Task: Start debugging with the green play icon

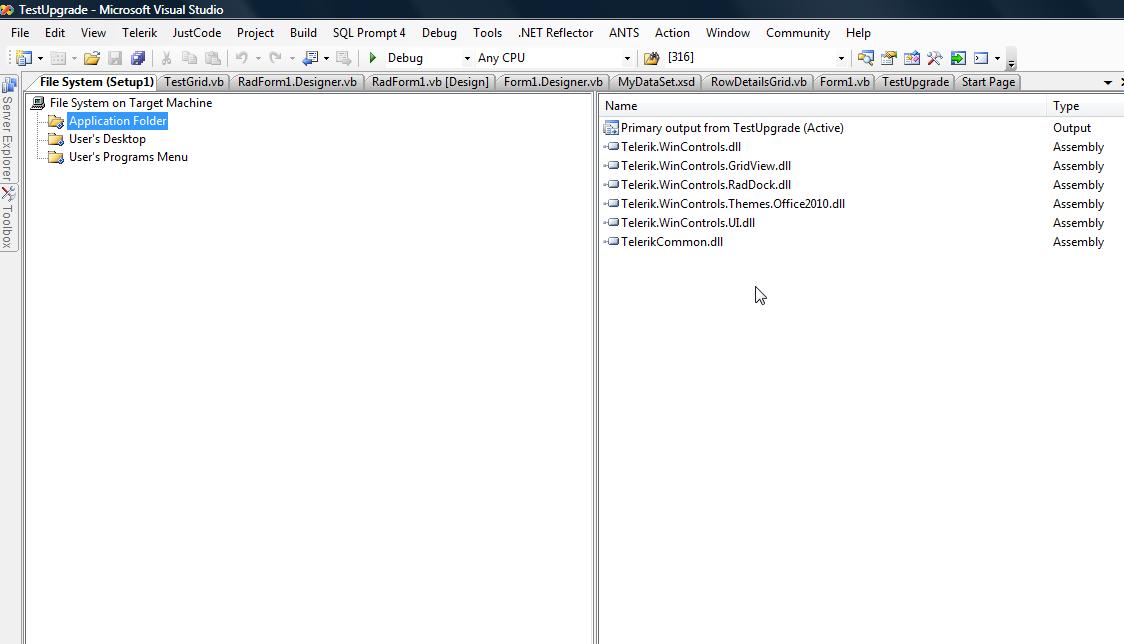Action: [373, 58]
